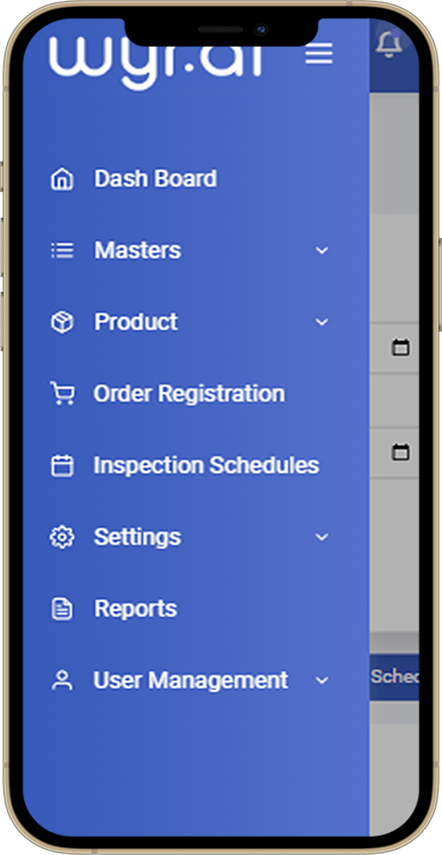Expand the Settings submenu chevron
Image resolution: width=442 pixels, height=855 pixels.
(322, 537)
